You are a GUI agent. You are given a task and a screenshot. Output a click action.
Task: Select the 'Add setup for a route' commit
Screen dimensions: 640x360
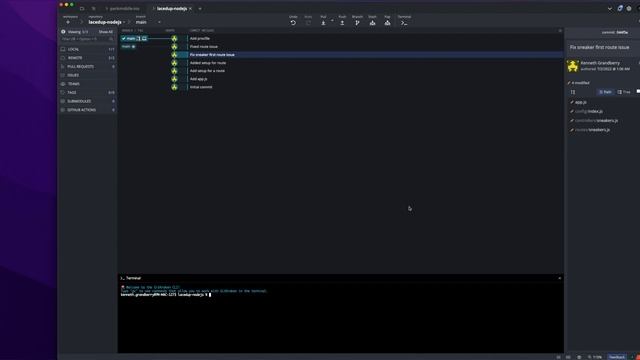(x=207, y=71)
